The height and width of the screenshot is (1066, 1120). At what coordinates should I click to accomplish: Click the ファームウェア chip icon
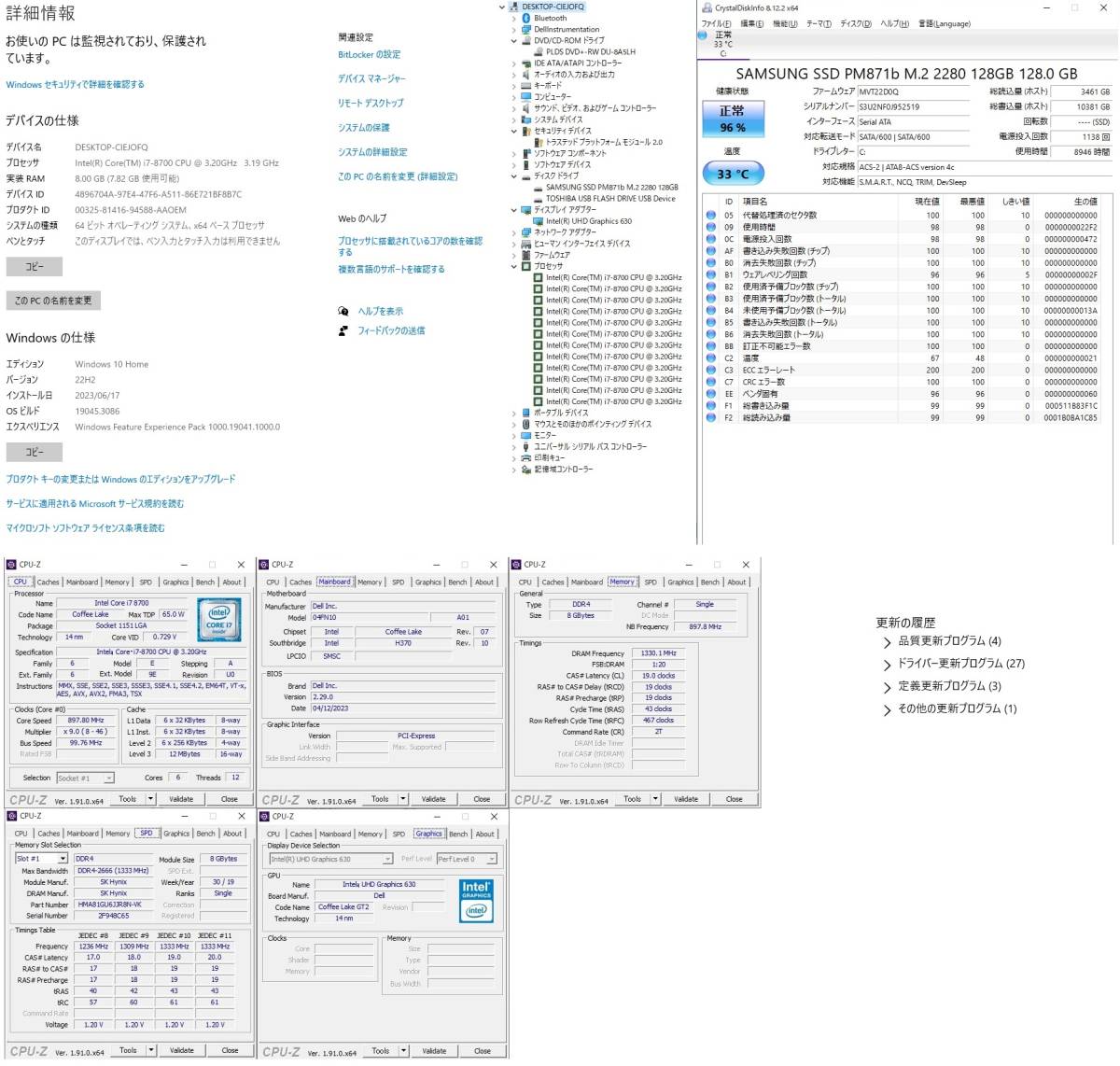coord(526,255)
